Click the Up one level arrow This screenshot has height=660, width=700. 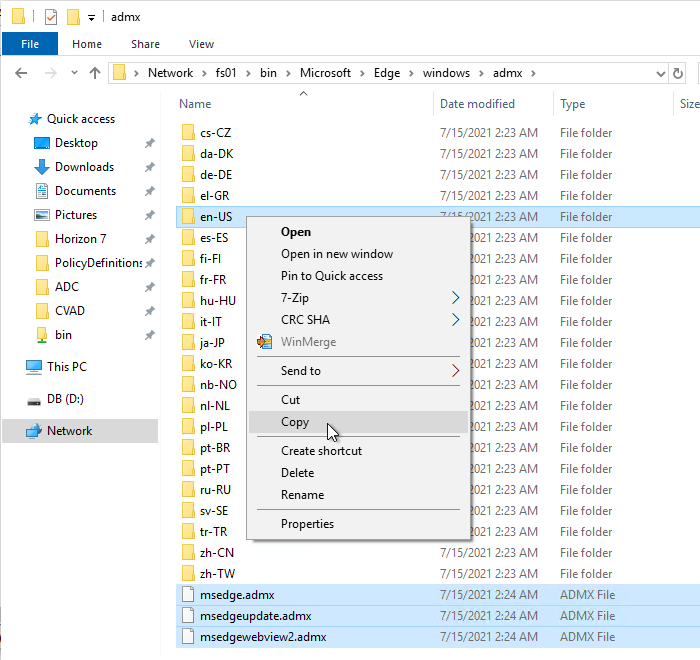click(x=95, y=73)
